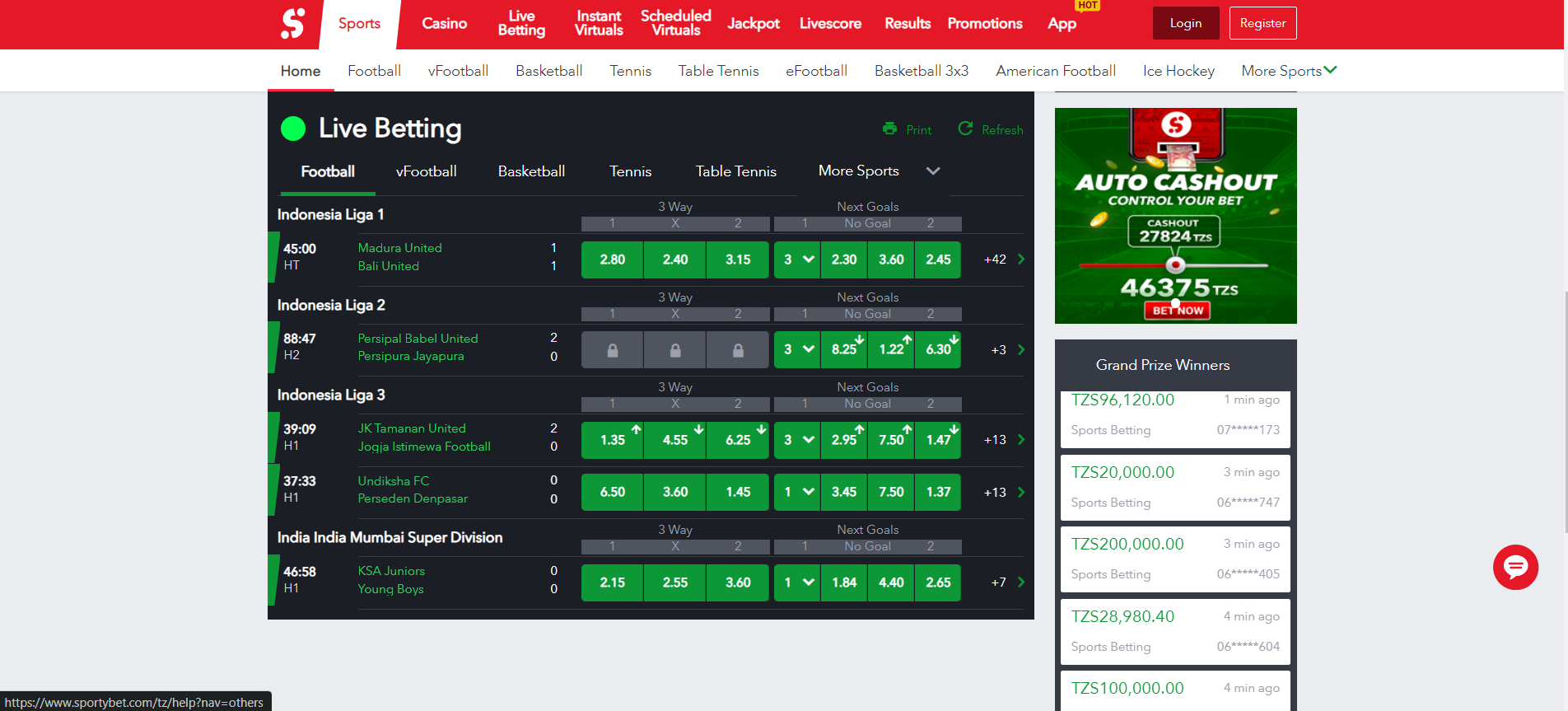Select JK Tamanan United win odds 1.35
Viewport: 1568px width, 711px height.
(612, 440)
